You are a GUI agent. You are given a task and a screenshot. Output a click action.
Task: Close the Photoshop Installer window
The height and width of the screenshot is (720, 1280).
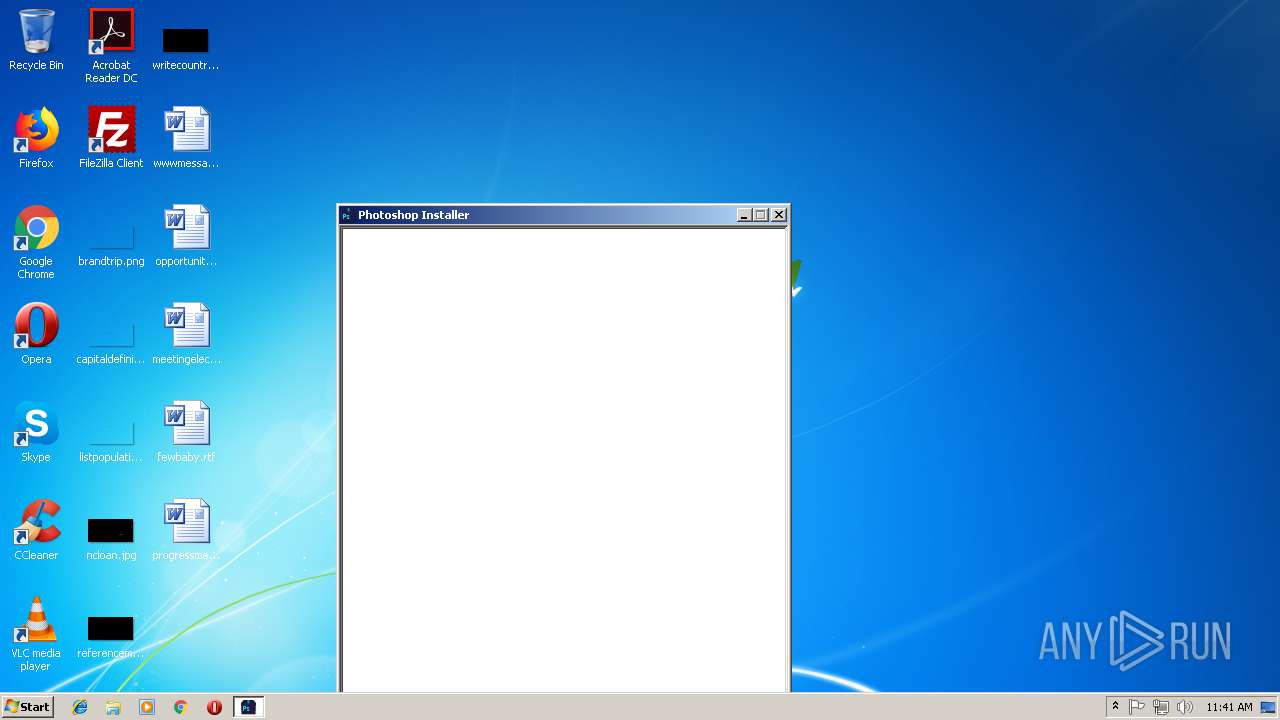(779, 215)
